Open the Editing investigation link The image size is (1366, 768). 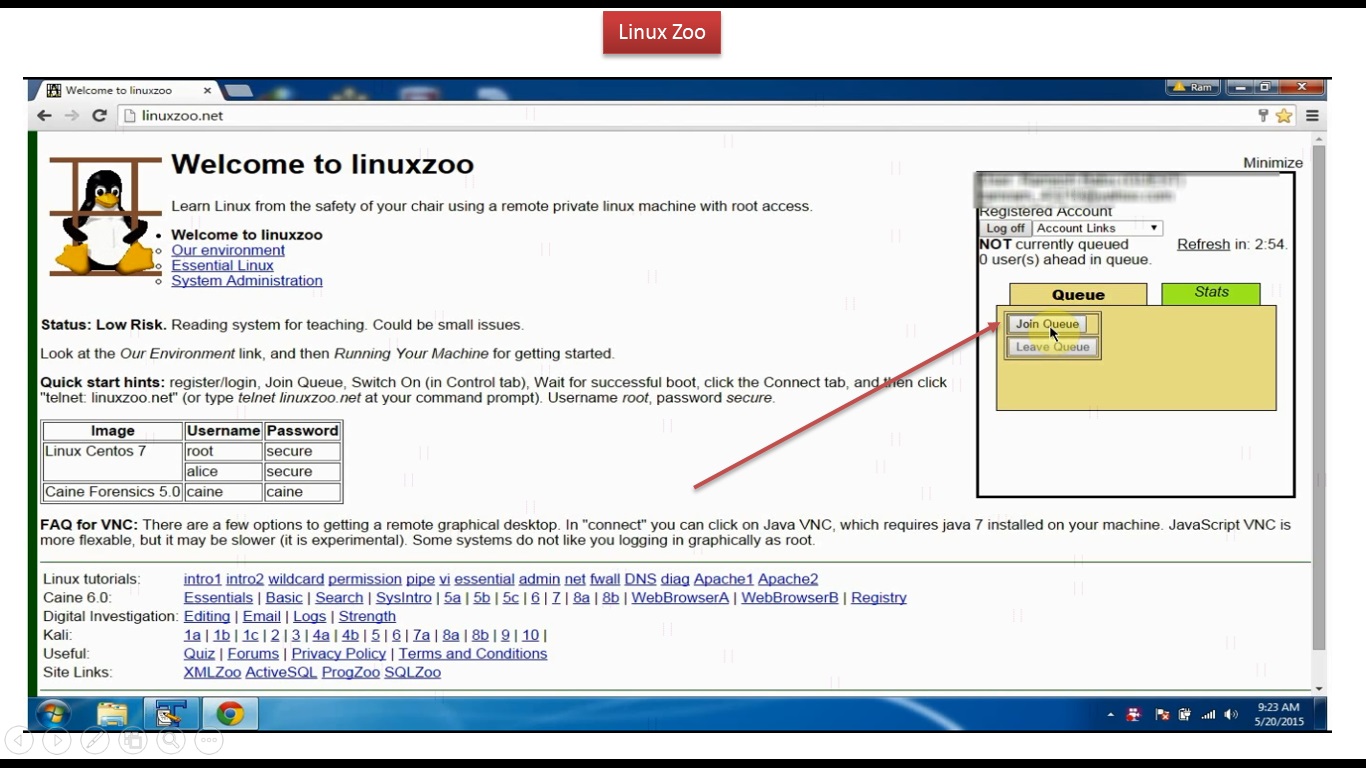pyautogui.click(x=207, y=616)
